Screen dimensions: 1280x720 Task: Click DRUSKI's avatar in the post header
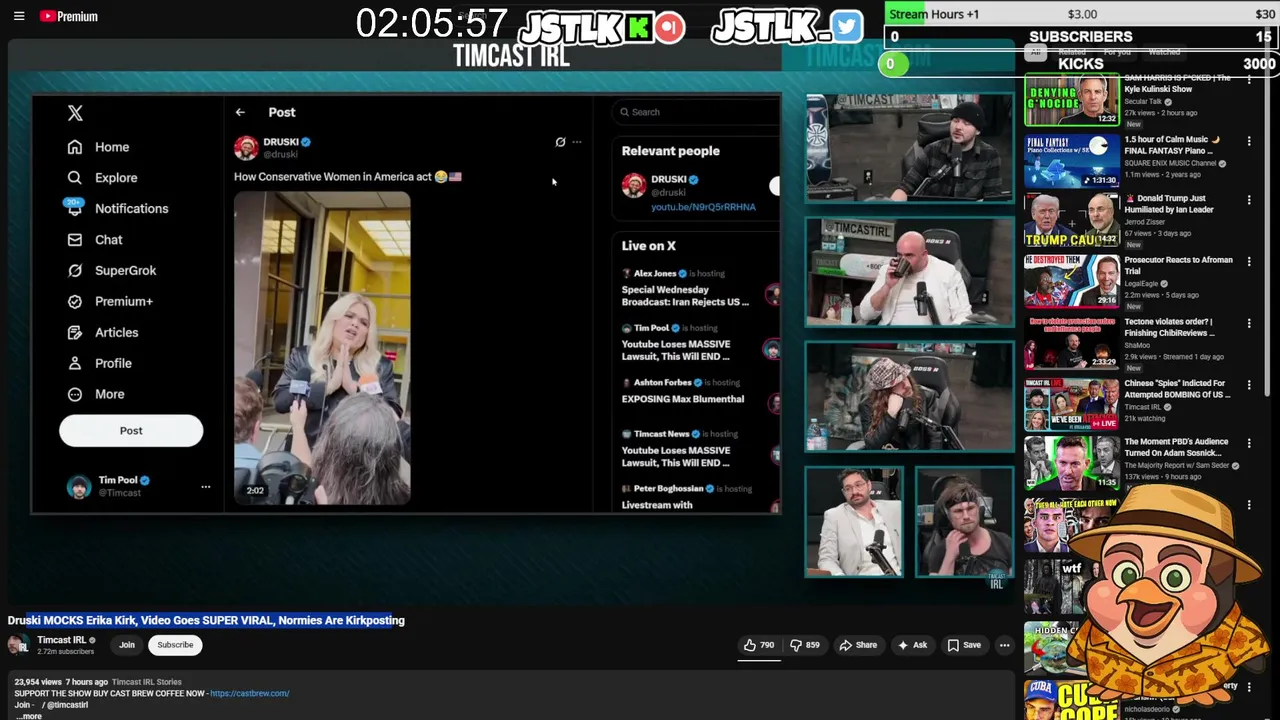[246, 148]
